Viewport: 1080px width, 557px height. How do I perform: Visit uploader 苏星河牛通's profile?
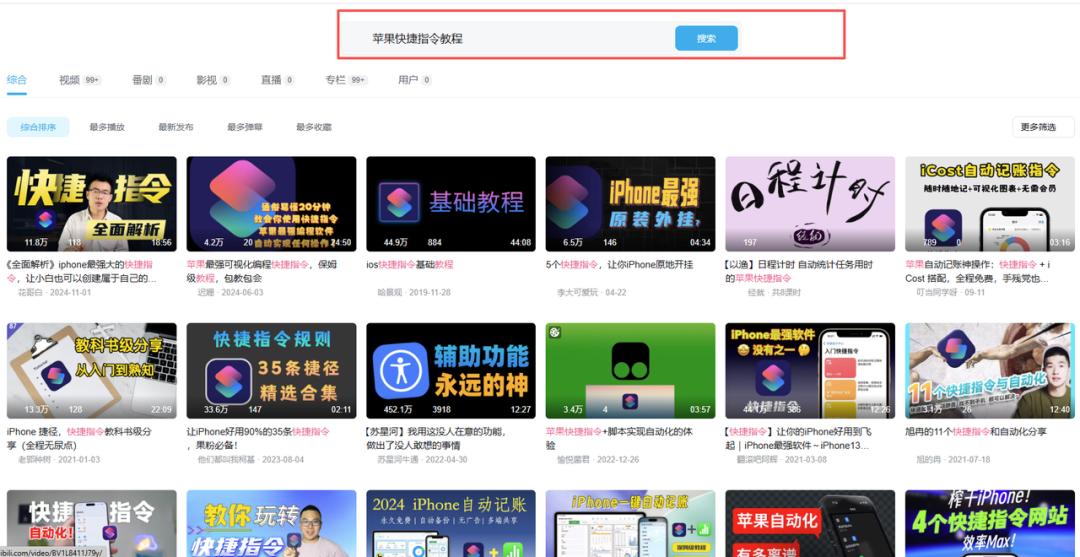(x=399, y=459)
